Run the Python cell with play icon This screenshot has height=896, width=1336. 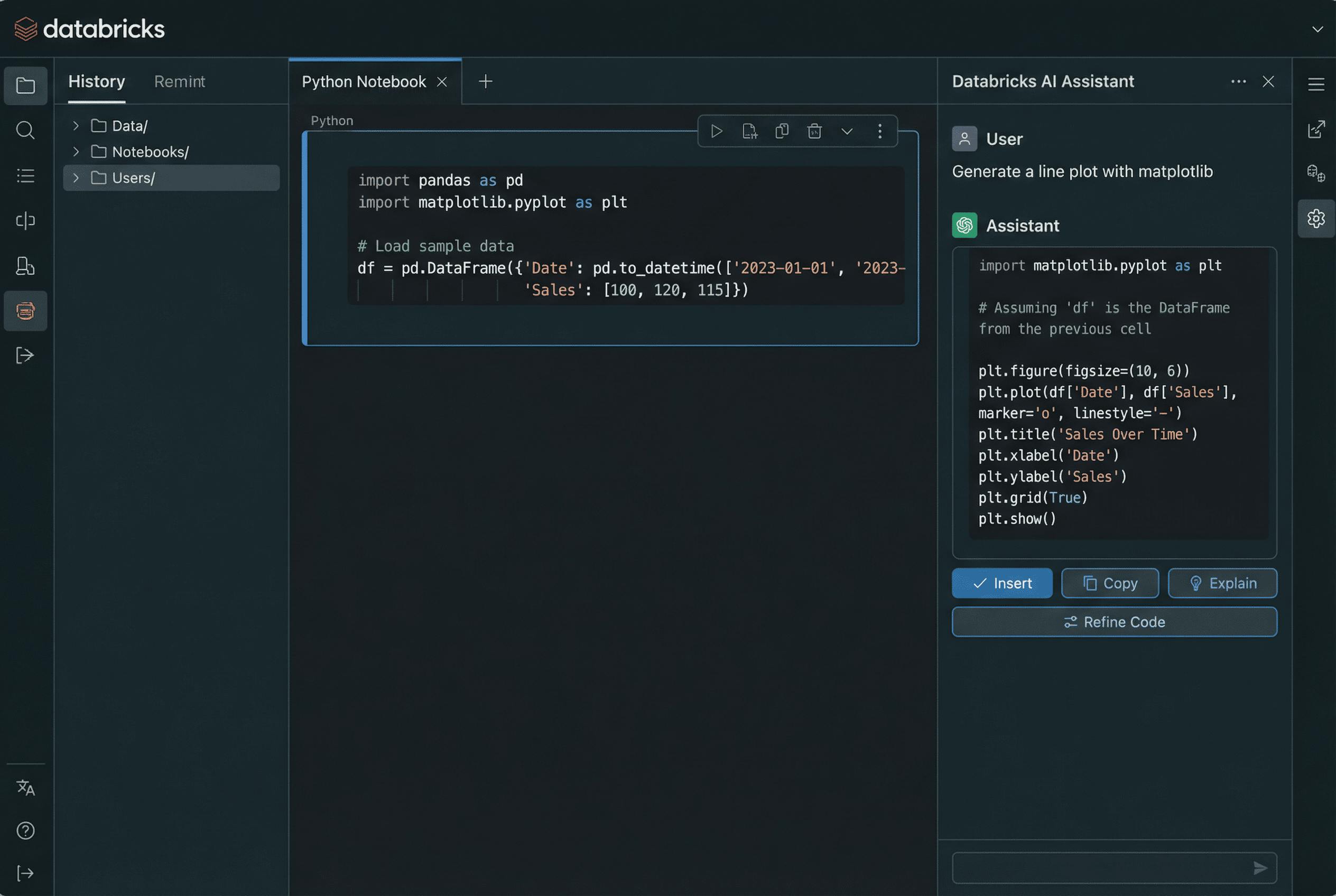pyautogui.click(x=716, y=132)
